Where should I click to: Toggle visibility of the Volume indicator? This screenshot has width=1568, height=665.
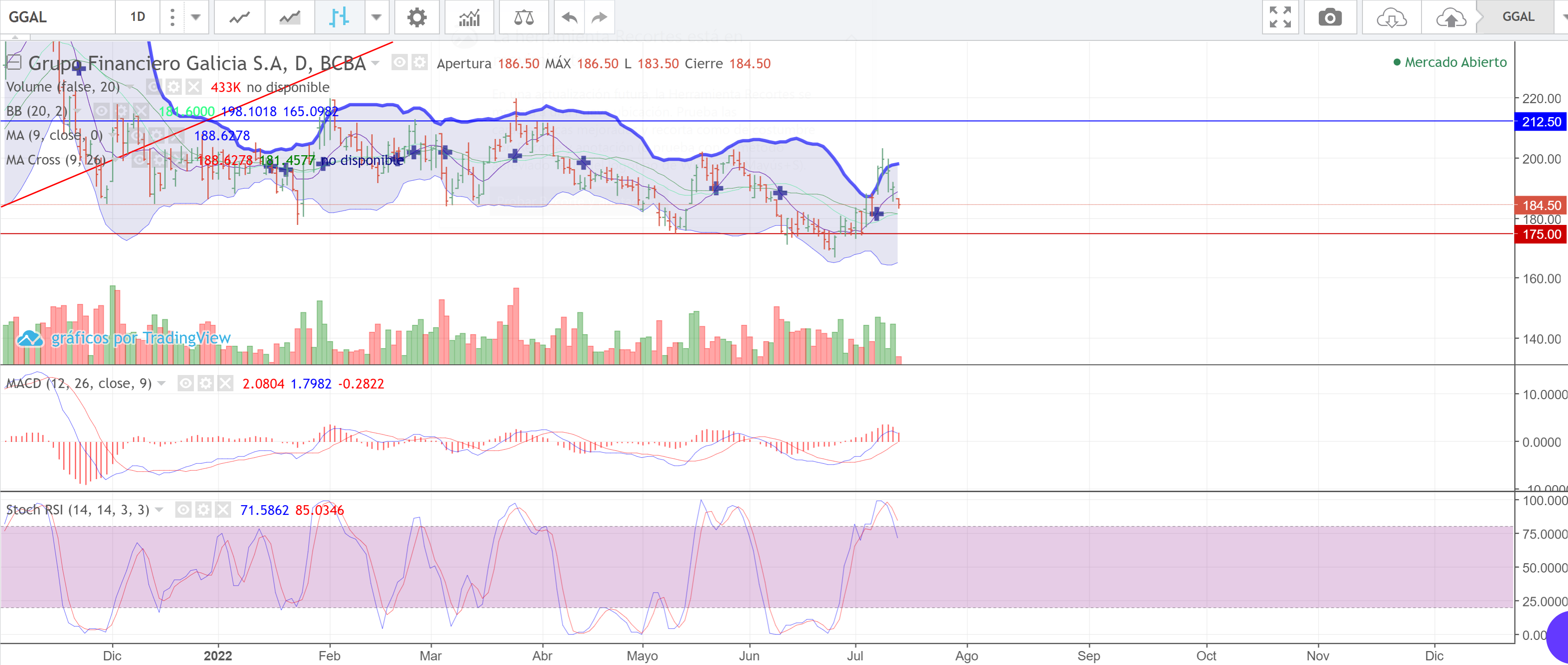(x=153, y=86)
